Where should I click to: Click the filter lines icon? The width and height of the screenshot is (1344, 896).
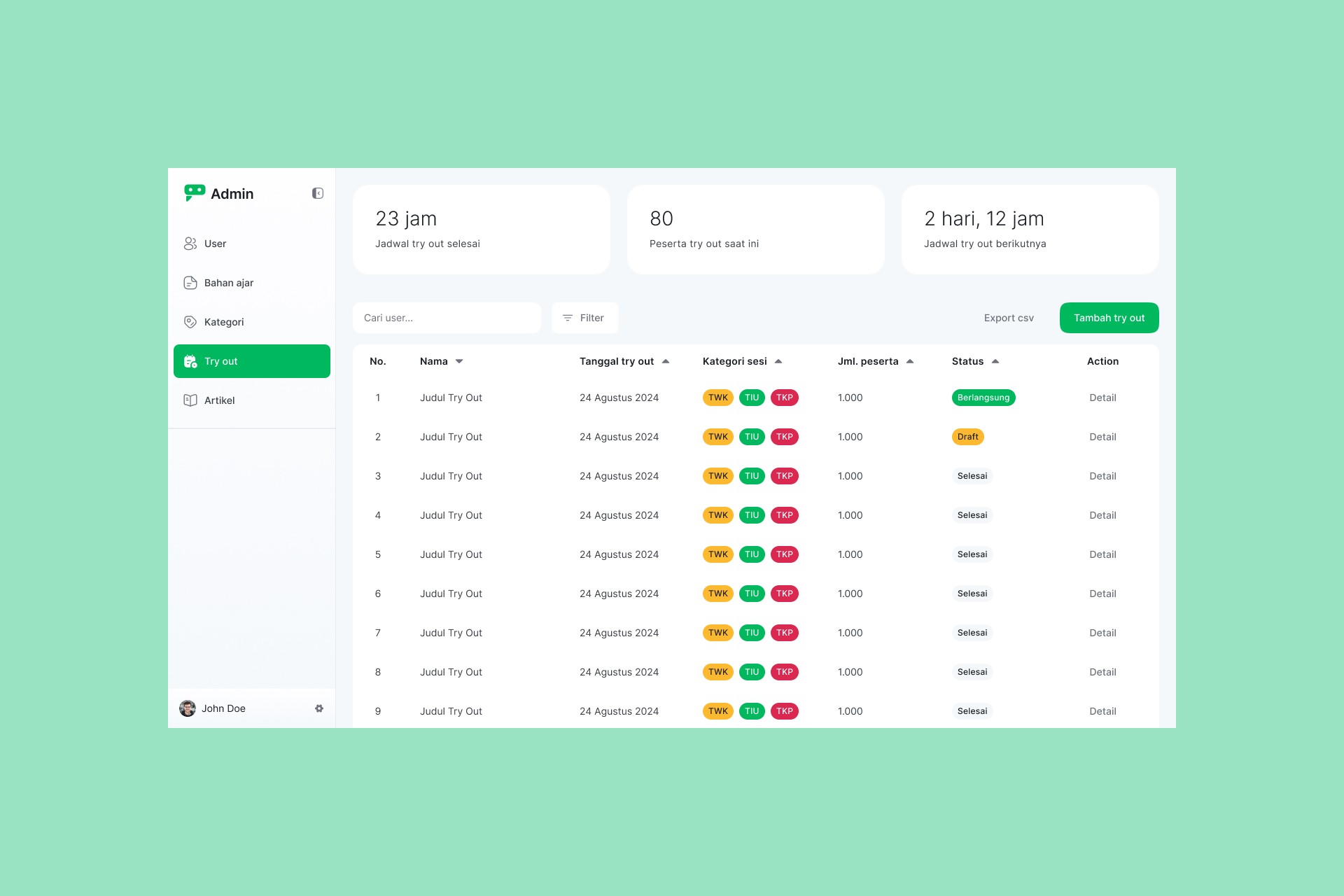tap(568, 318)
